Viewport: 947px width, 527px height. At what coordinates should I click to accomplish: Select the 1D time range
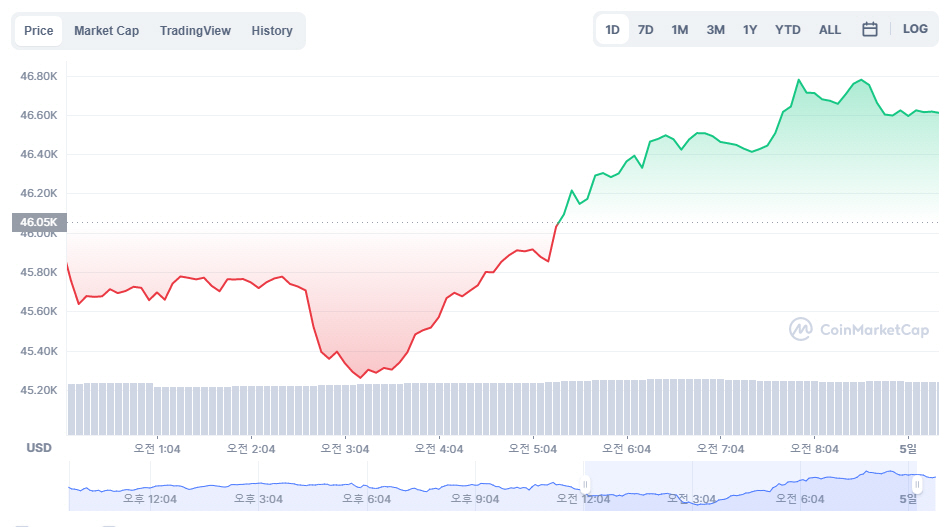612,30
